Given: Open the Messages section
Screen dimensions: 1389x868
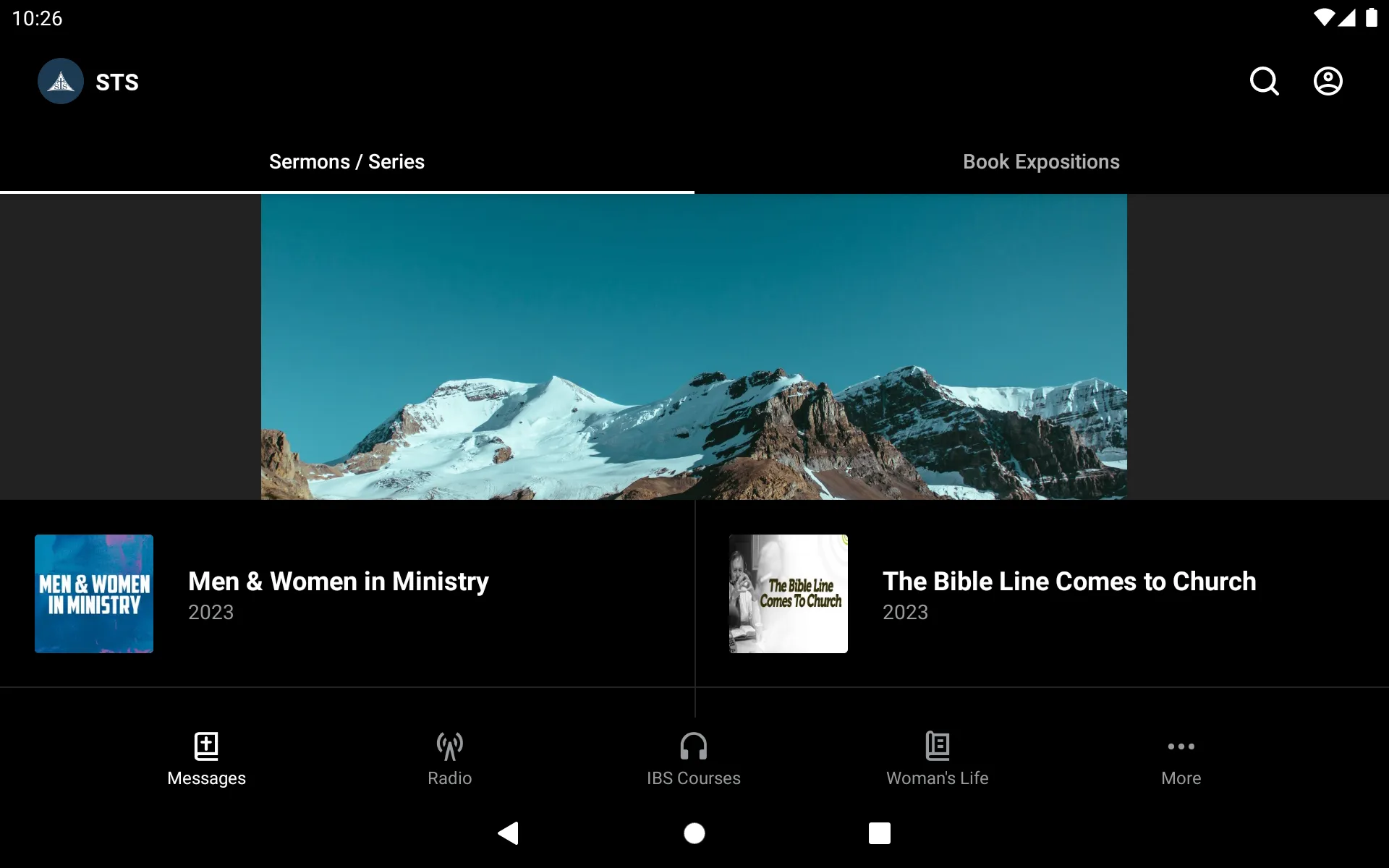Looking at the screenshot, I should pyautogui.click(x=205, y=759).
